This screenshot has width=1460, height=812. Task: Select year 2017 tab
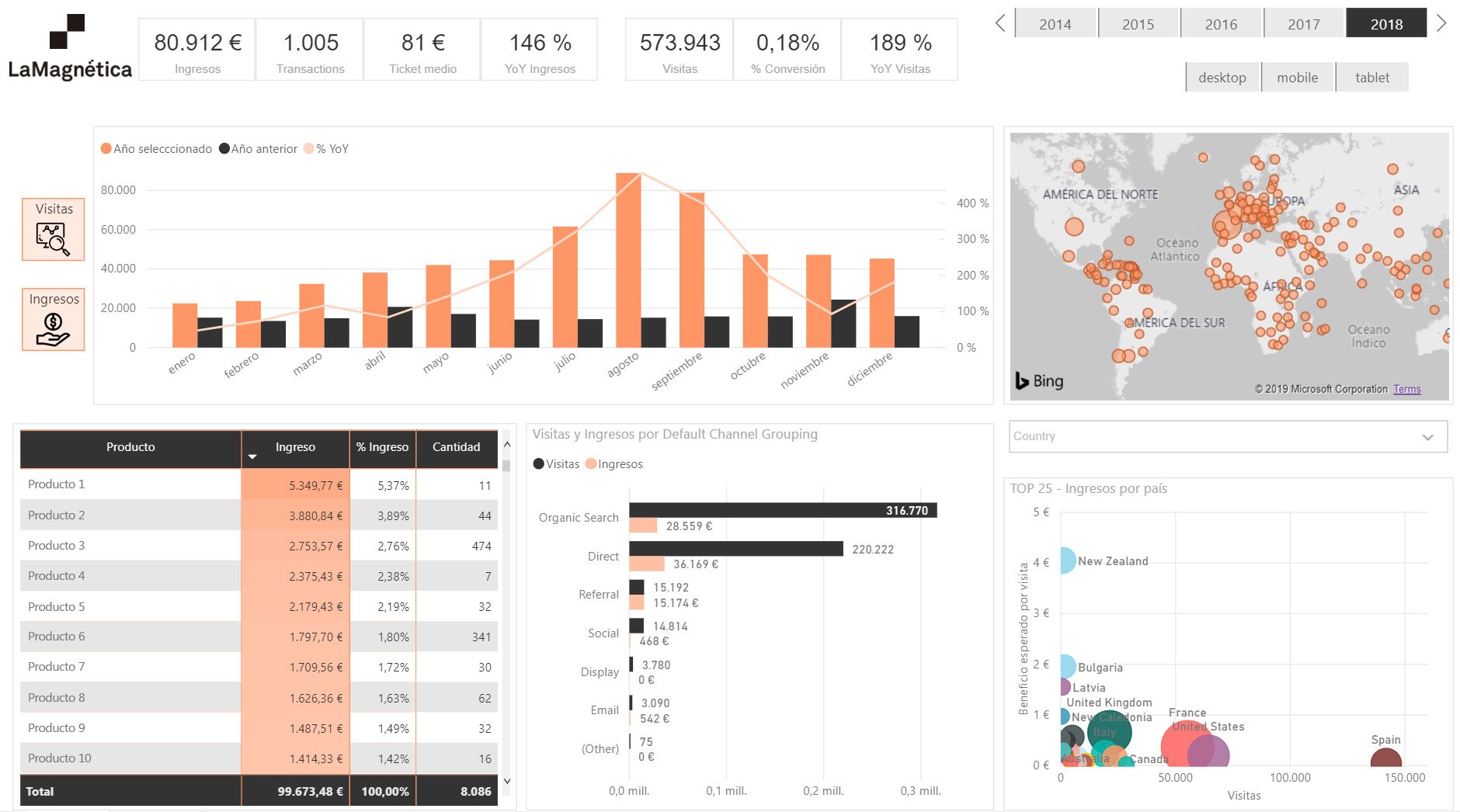tap(1304, 23)
